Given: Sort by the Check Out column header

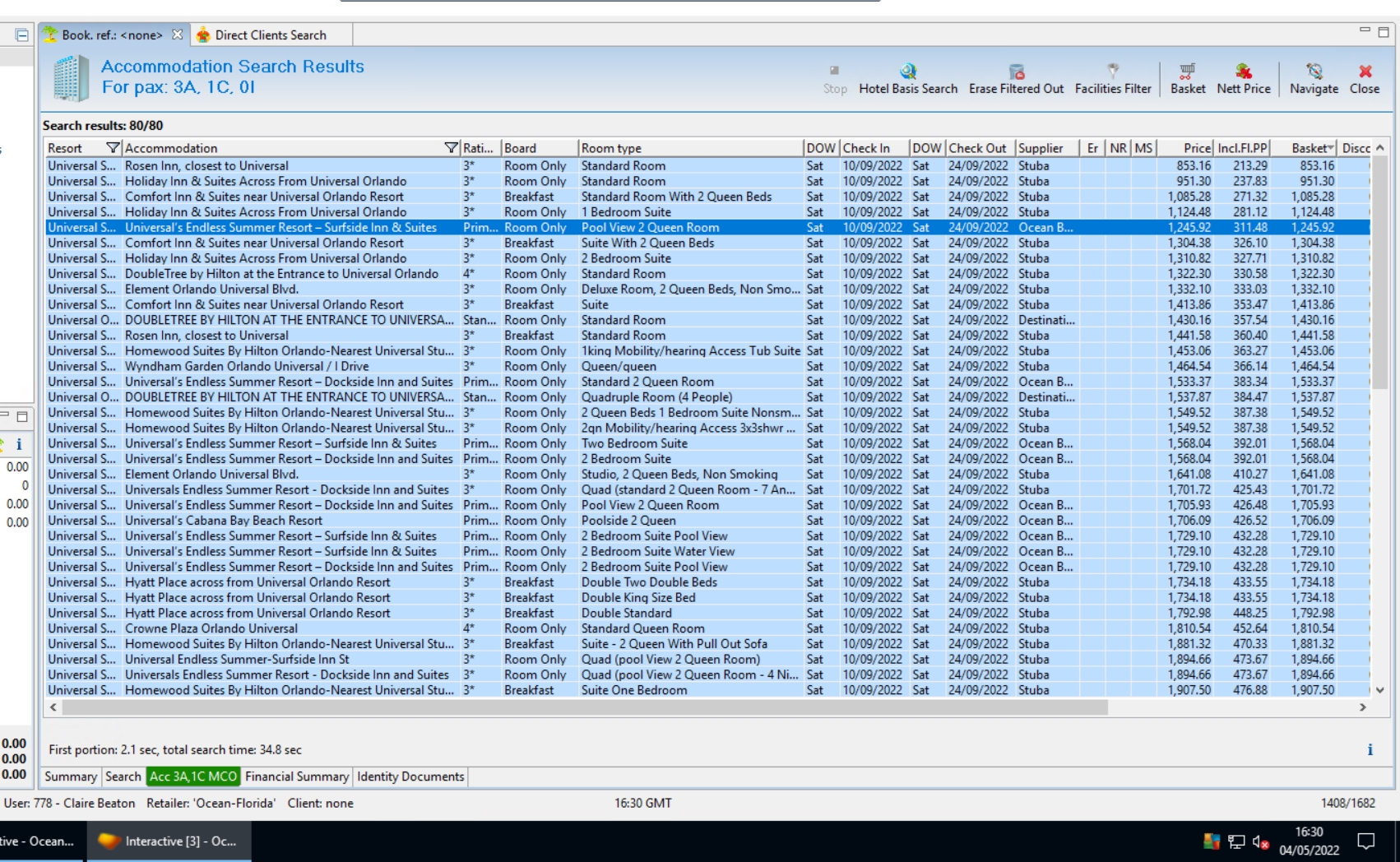Looking at the screenshot, I should coord(980,148).
